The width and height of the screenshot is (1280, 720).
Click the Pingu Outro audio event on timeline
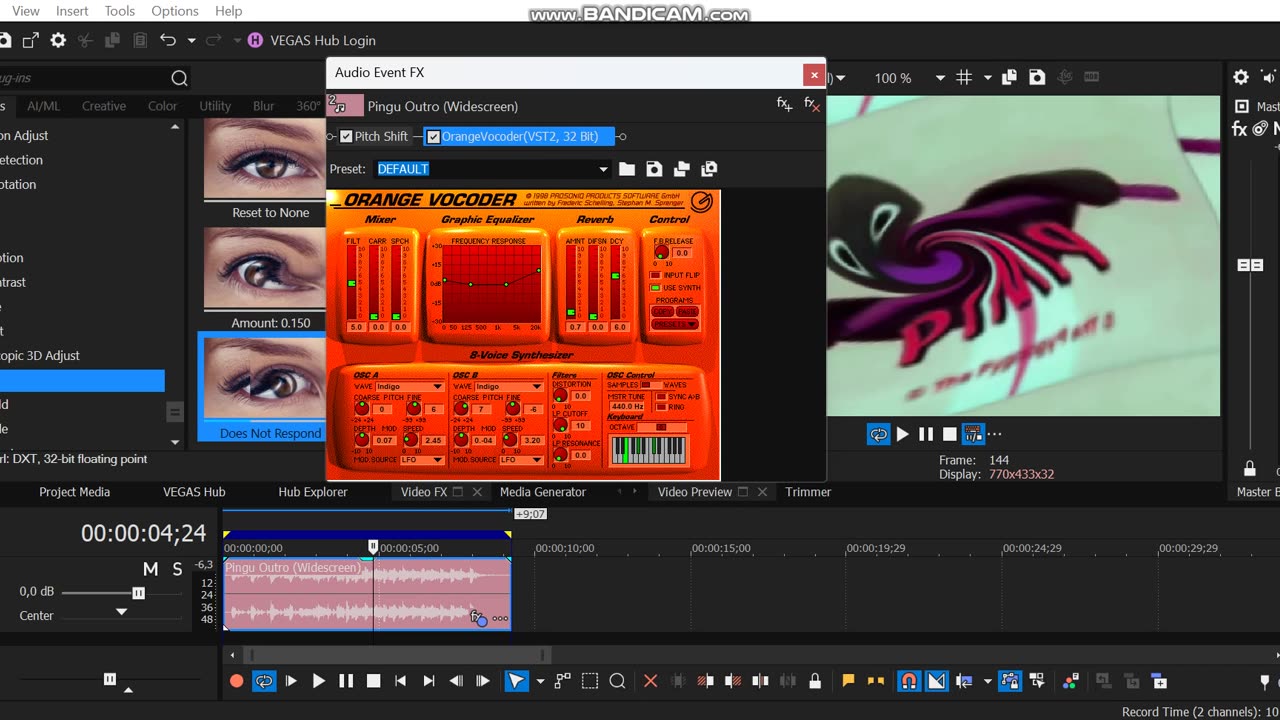pos(366,594)
